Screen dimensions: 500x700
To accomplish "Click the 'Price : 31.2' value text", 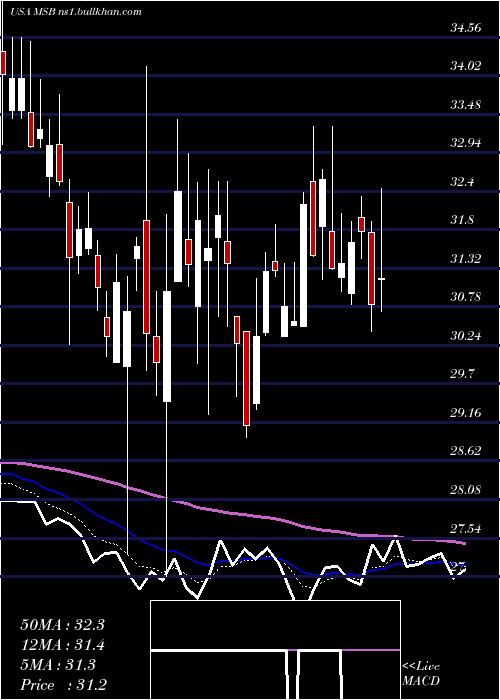I will (63, 685).
